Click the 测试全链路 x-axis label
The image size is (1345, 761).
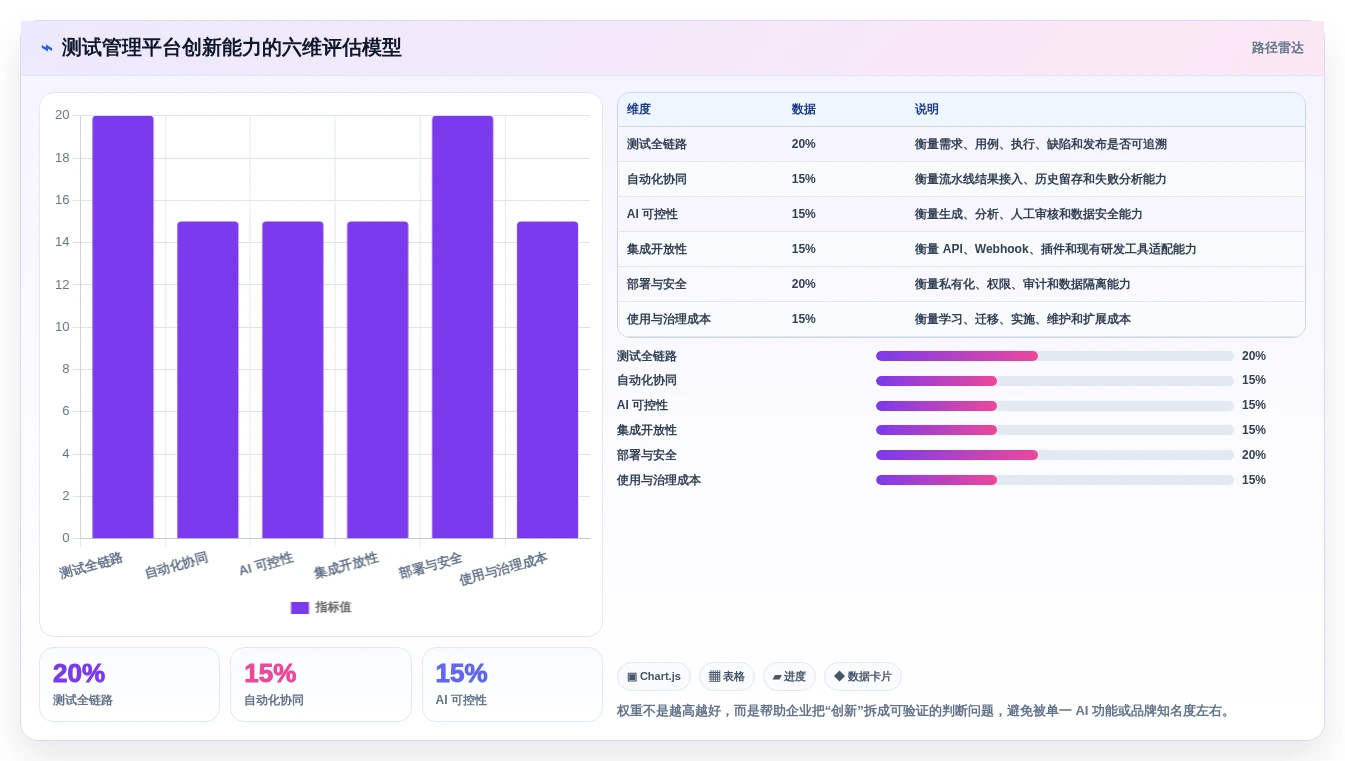[91, 566]
